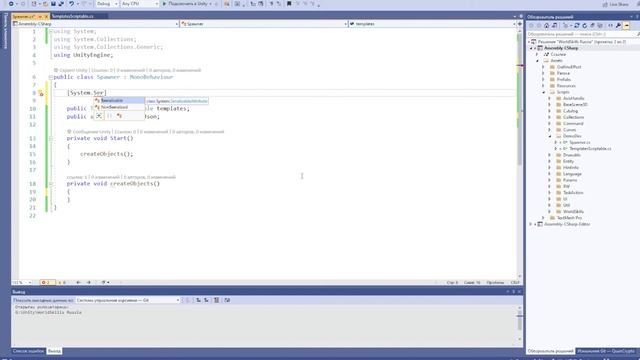The height and width of the screenshot is (360, 640).
Task: Collapse the Spawner class outlining on line 6
Action: [x=51, y=77]
